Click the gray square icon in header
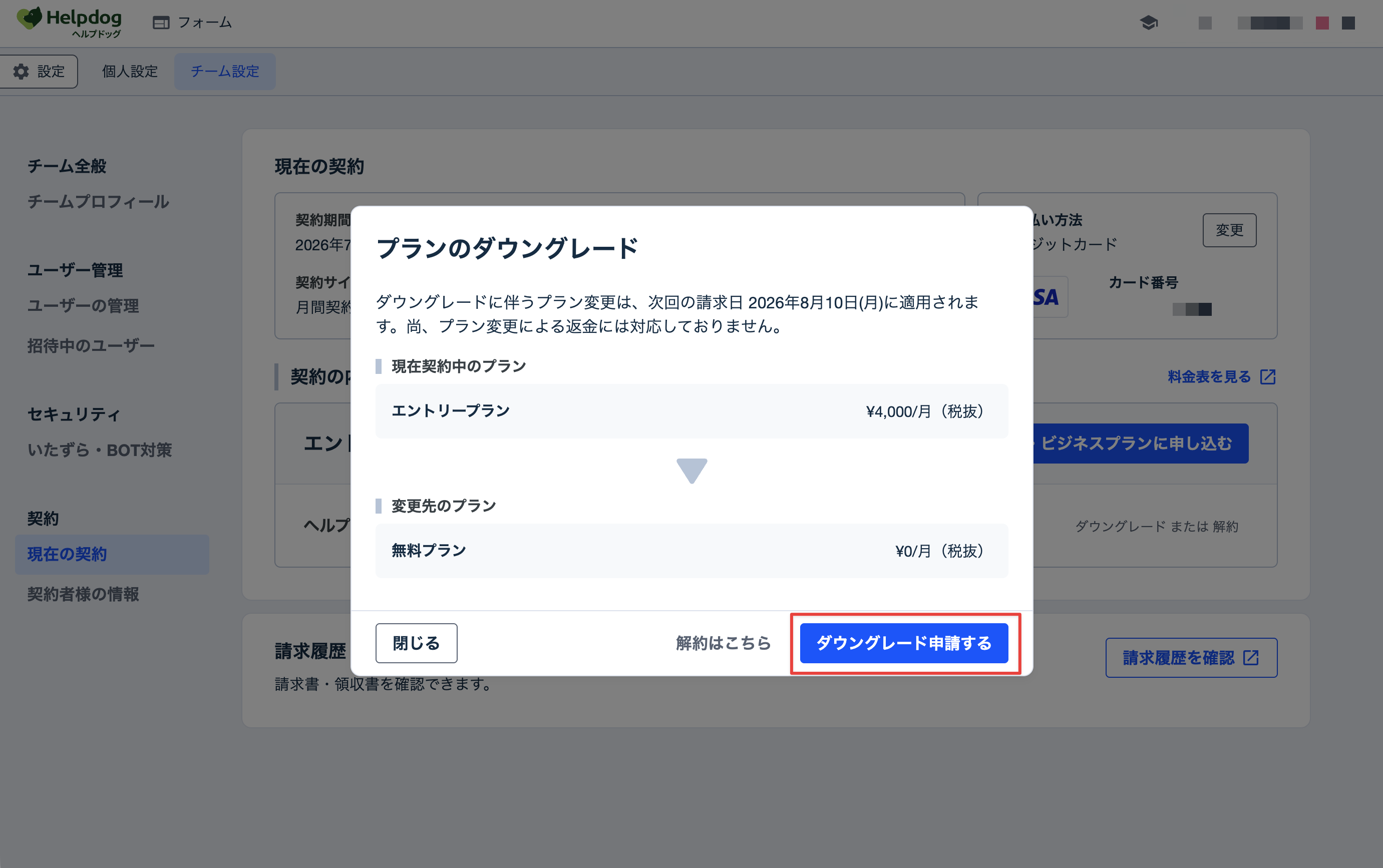Screen dimensions: 1383x868 (x=1205, y=23)
